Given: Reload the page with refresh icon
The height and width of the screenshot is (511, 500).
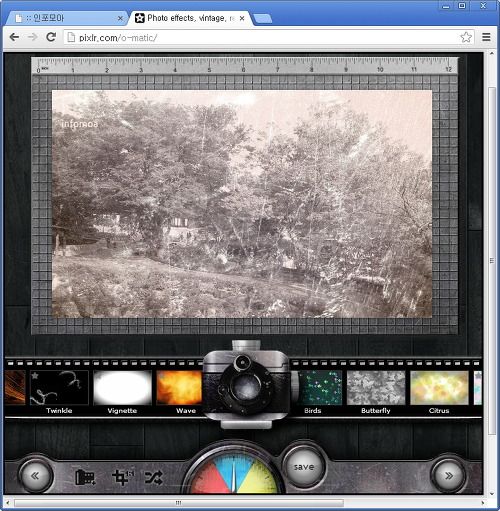Looking at the screenshot, I should click(x=51, y=37).
